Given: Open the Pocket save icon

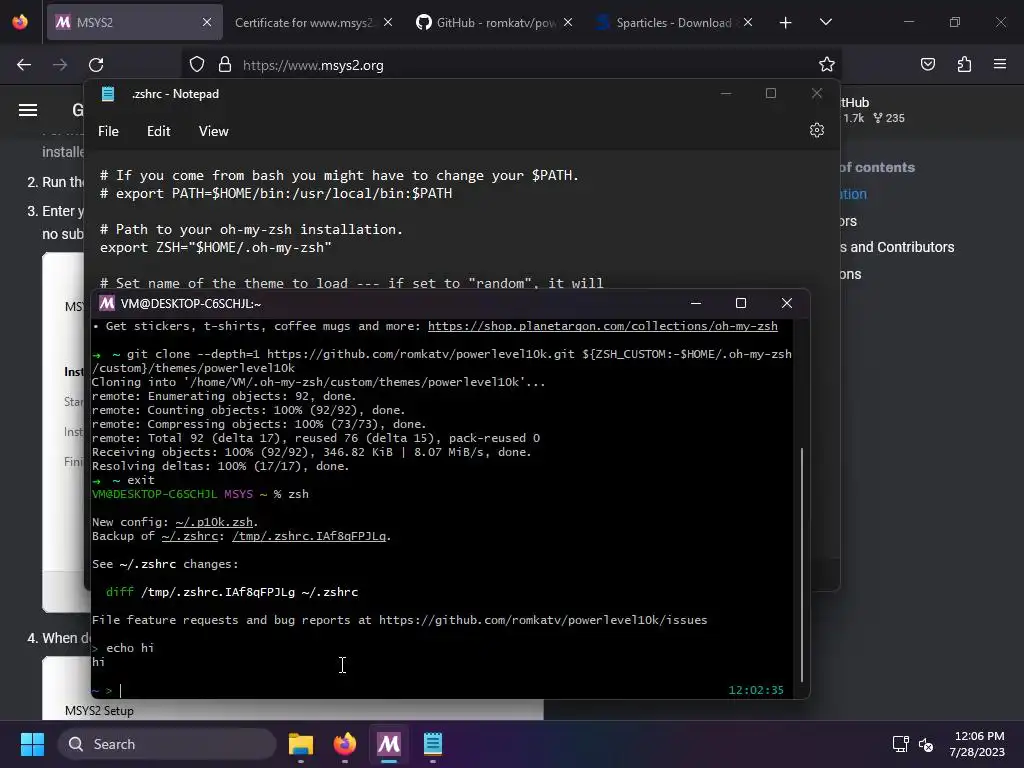Looking at the screenshot, I should (927, 64).
